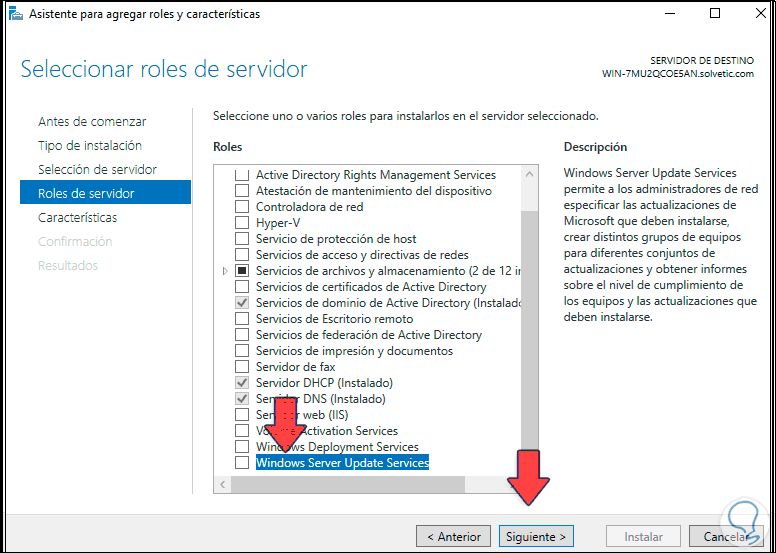
Task: Click the wizard app icon in title bar
Action: pyautogui.click(x=16, y=14)
